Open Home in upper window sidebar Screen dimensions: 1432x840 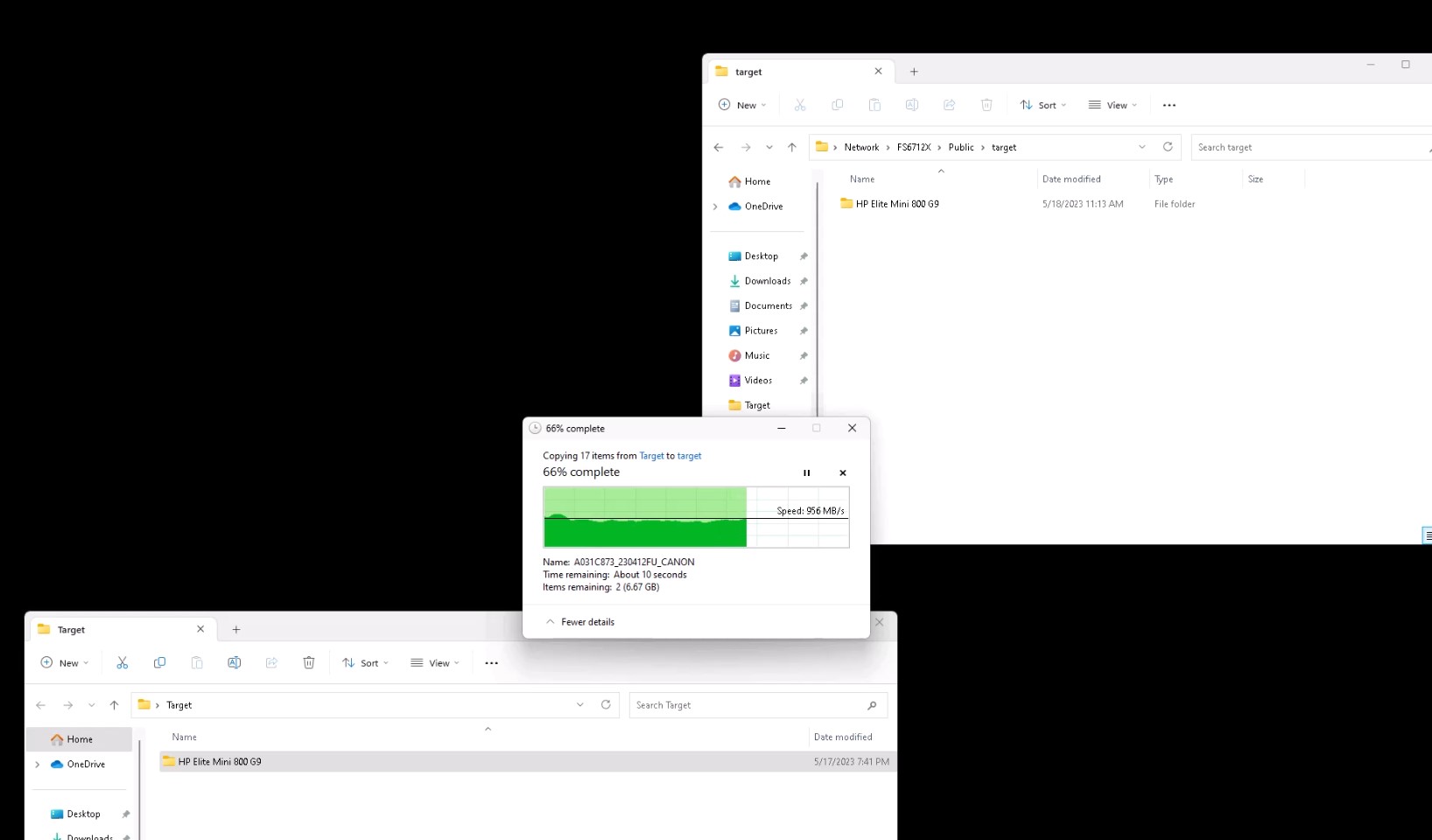click(758, 182)
